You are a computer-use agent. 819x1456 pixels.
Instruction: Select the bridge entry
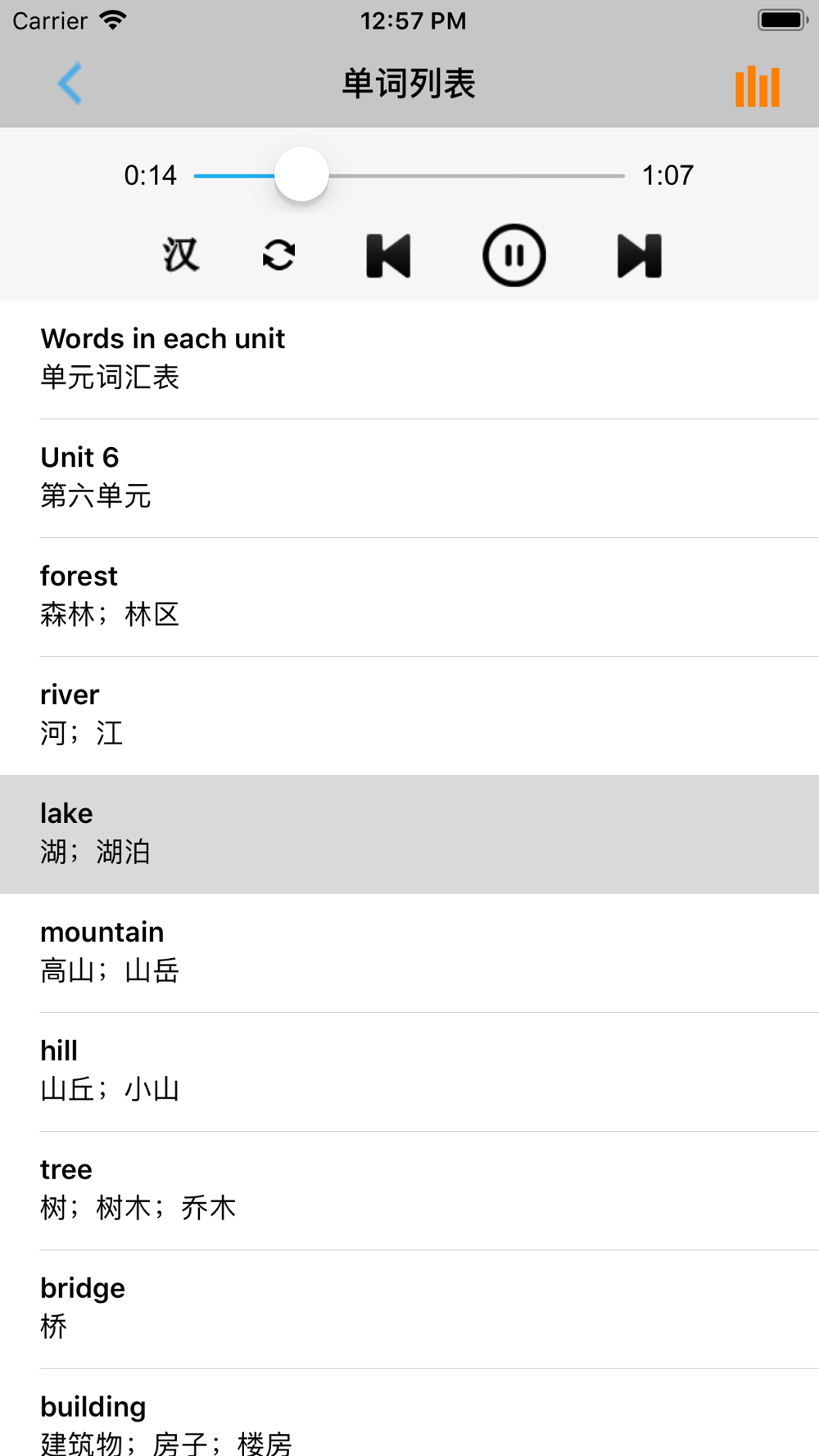click(x=409, y=1309)
